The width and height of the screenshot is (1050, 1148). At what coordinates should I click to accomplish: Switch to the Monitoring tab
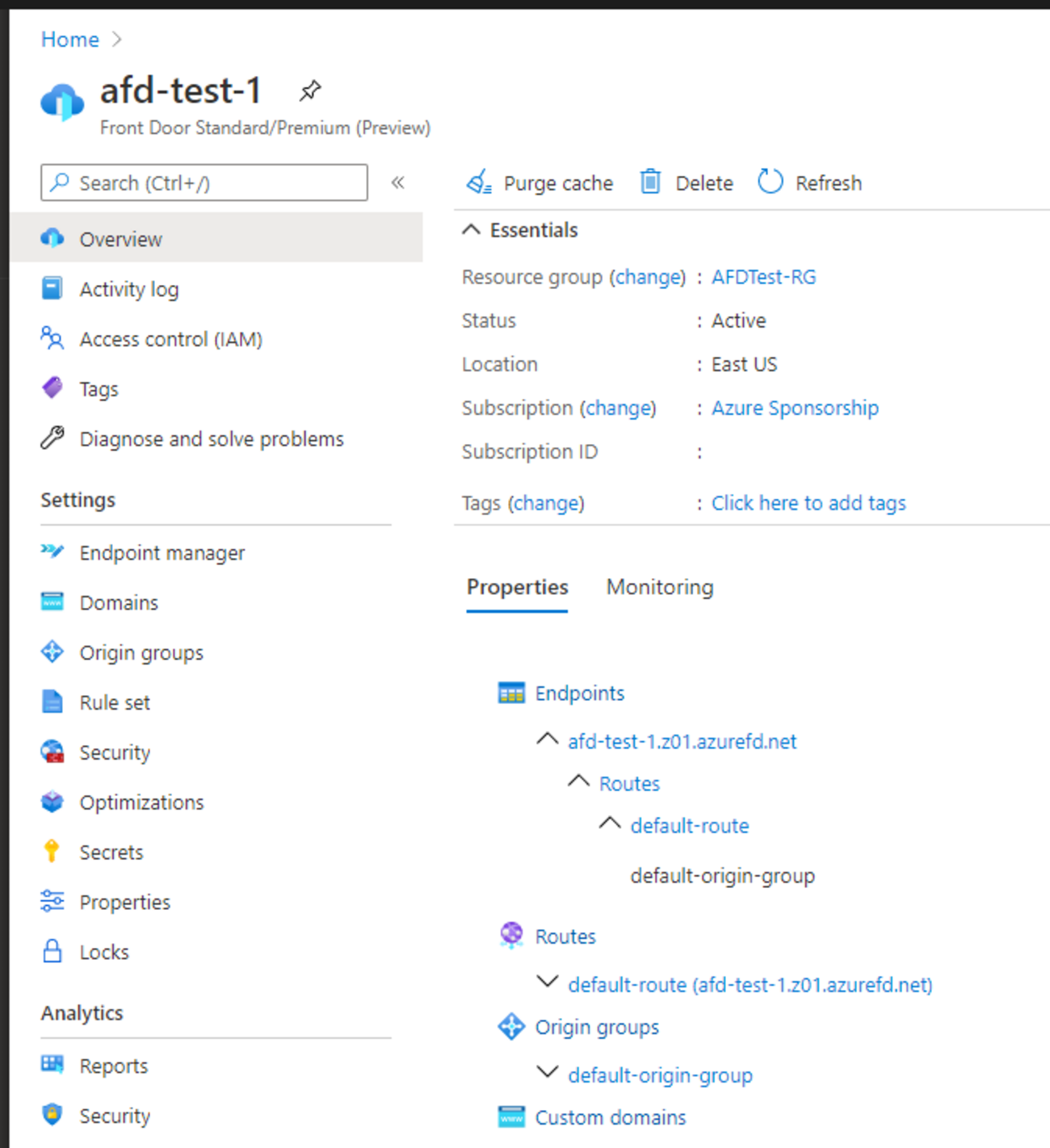point(659,587)
